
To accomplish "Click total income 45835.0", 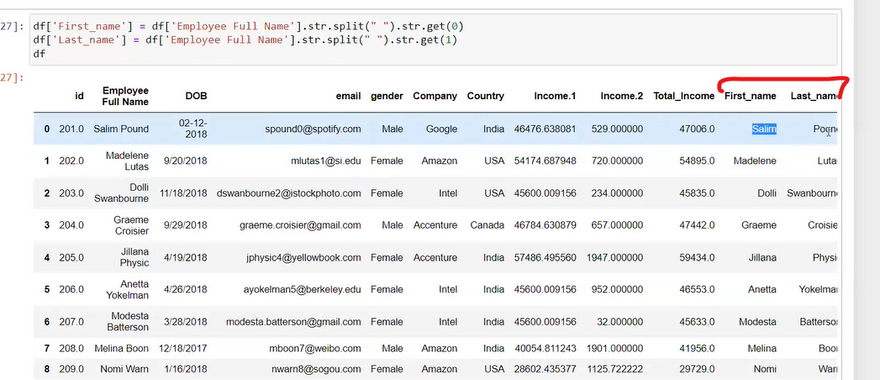I will pyautogui.click(x=697, y=193).
